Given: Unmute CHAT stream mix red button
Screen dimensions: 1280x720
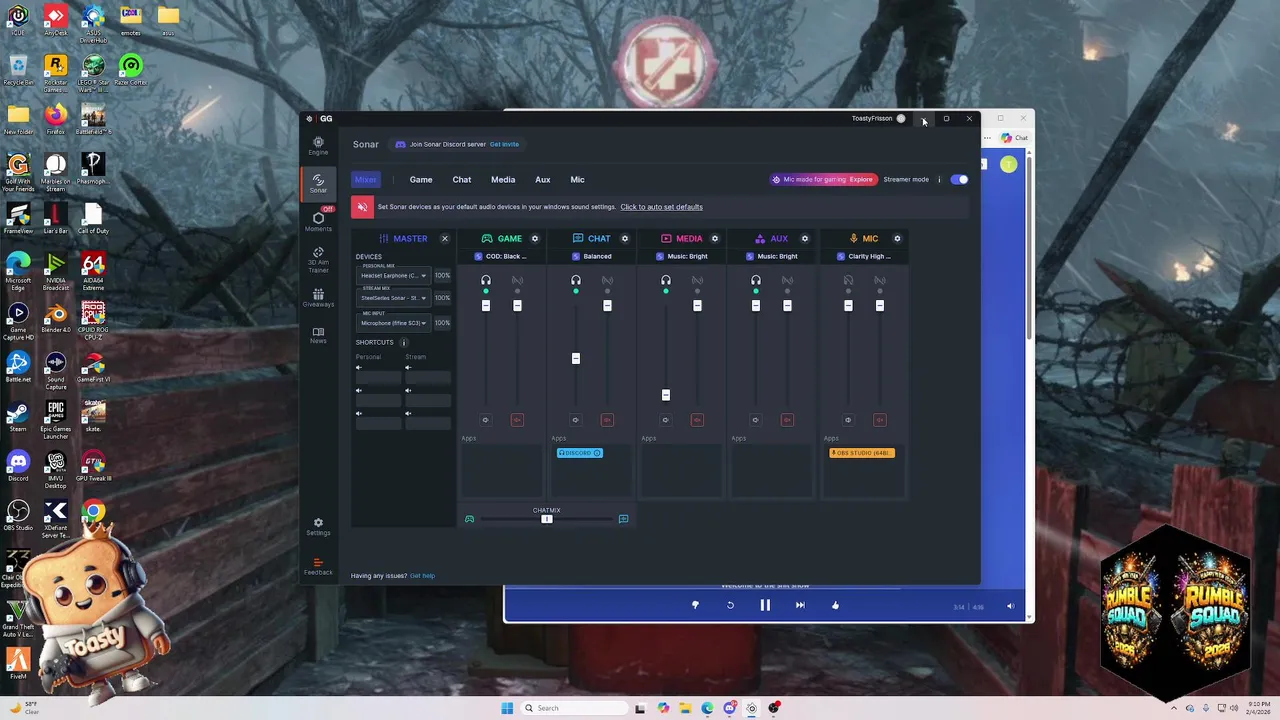Looking at the screenshot, I should pos(607,420).
